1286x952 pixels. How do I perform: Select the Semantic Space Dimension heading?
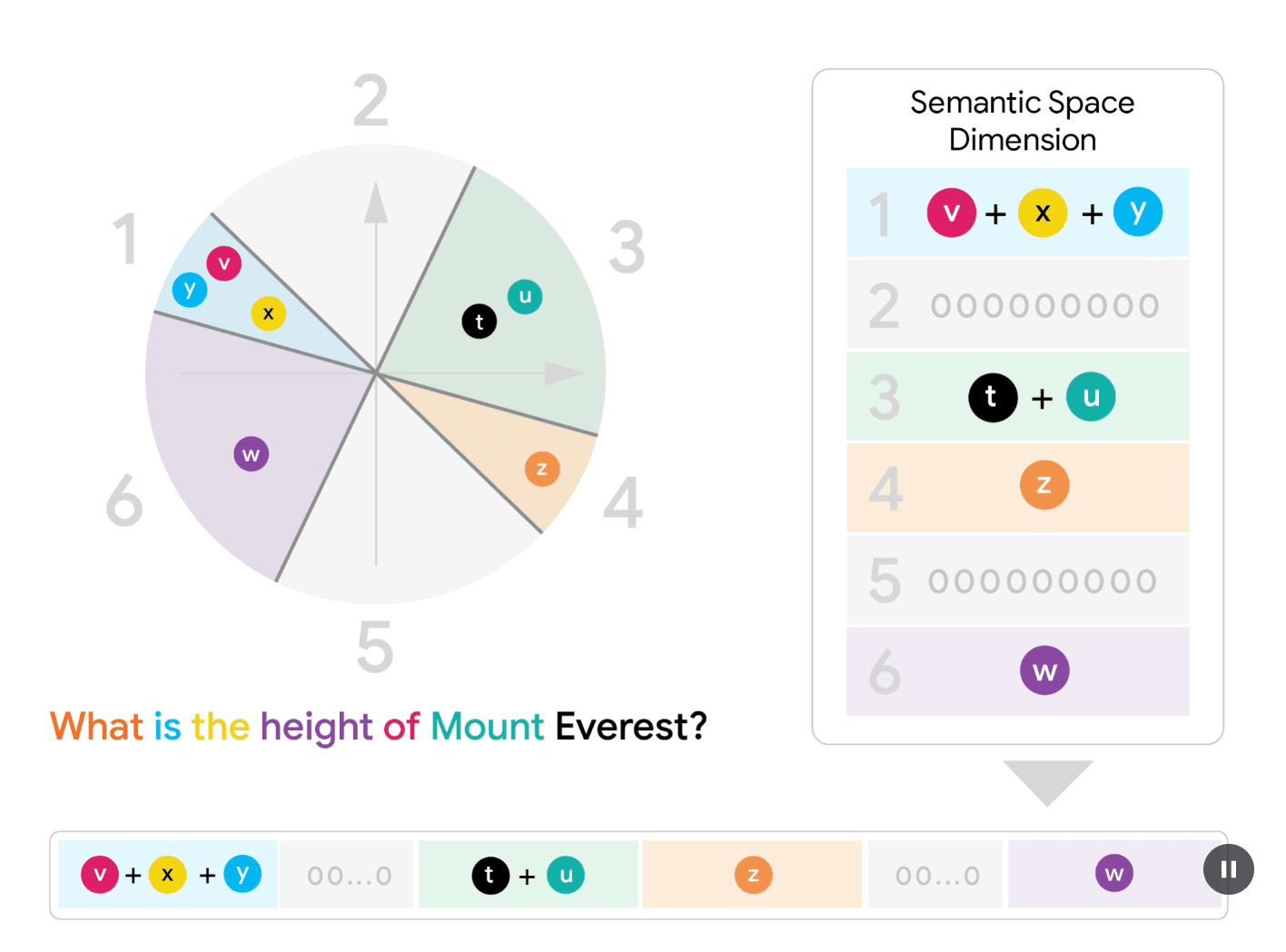click(1023, 121)
